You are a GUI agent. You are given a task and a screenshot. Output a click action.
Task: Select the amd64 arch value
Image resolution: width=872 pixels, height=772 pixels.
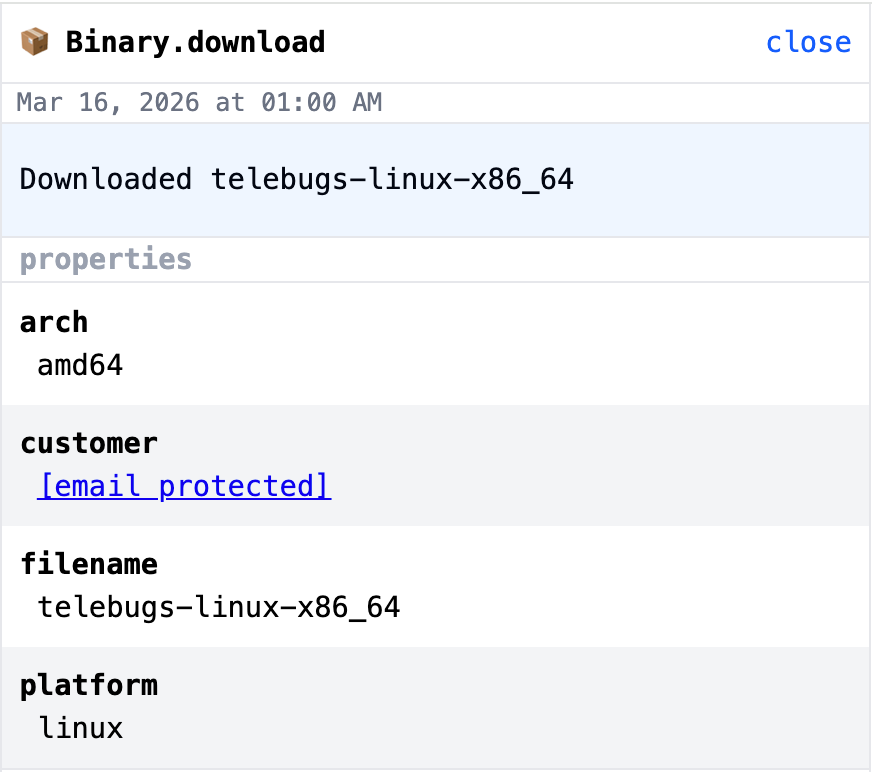pos(80,365)
